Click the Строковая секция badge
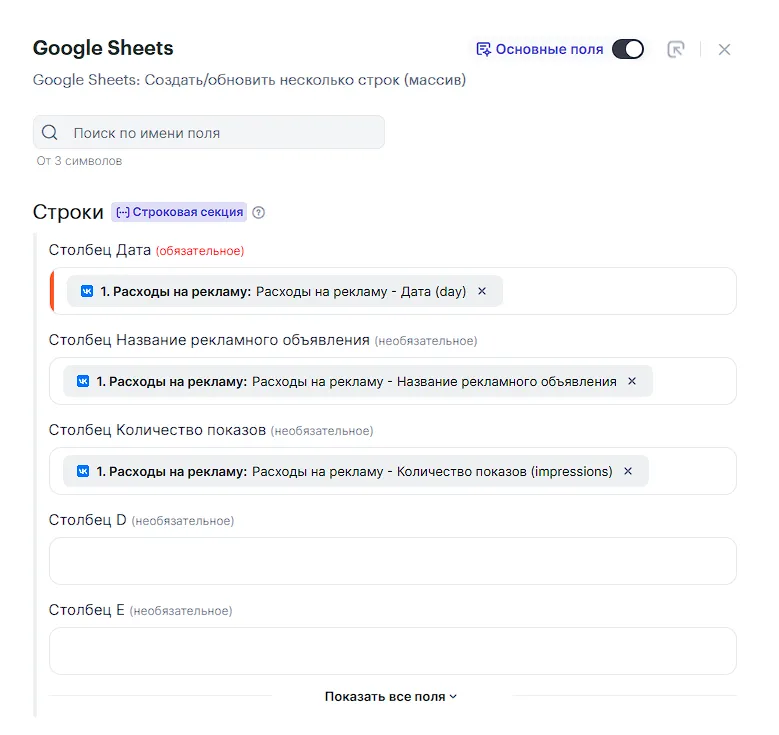 (x=179, y=212)
